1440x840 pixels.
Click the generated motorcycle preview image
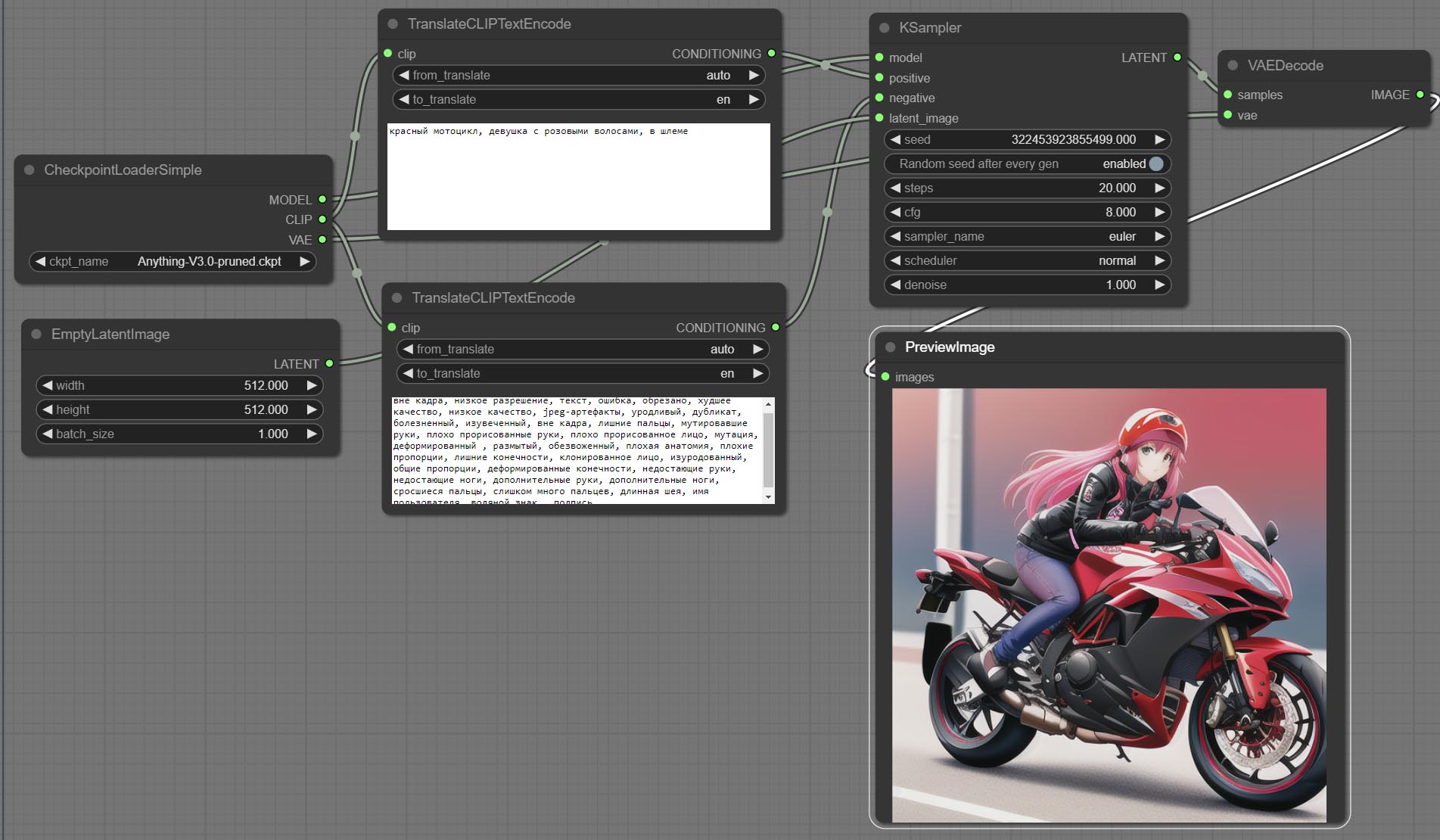pos(1109,605)
